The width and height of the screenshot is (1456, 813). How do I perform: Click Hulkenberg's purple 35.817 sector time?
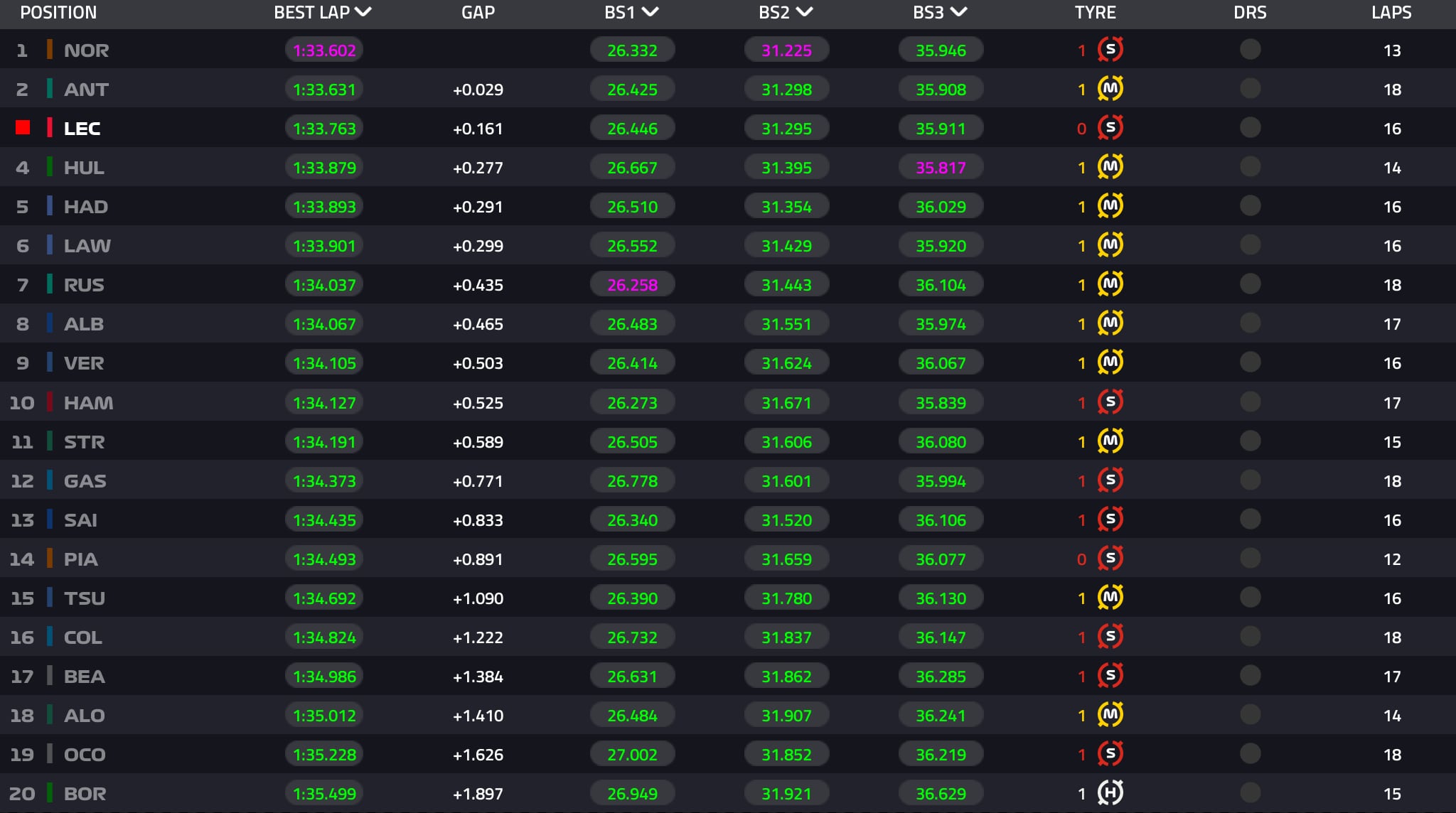coord(941,168)
